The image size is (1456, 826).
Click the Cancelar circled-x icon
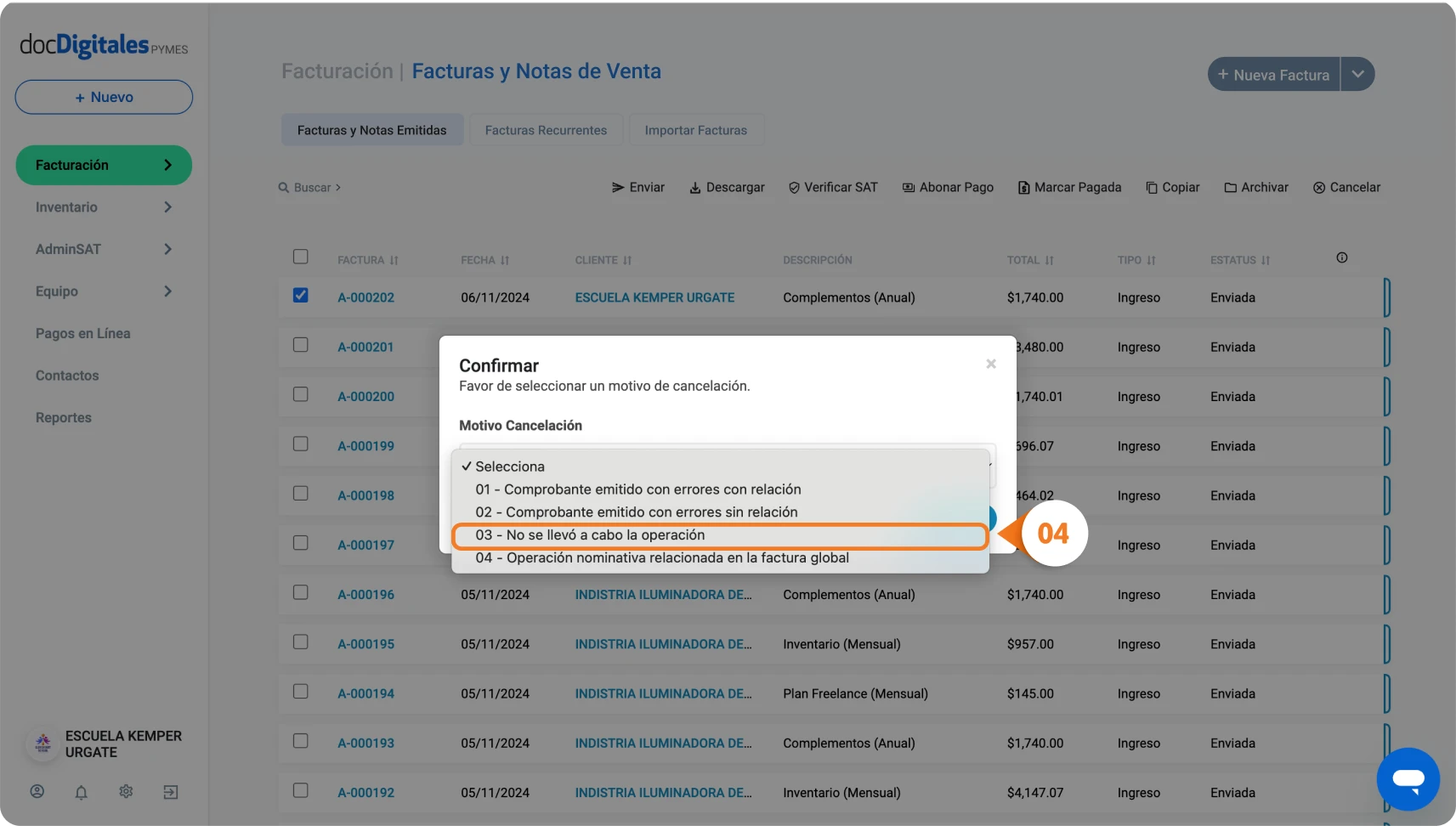1319,188
